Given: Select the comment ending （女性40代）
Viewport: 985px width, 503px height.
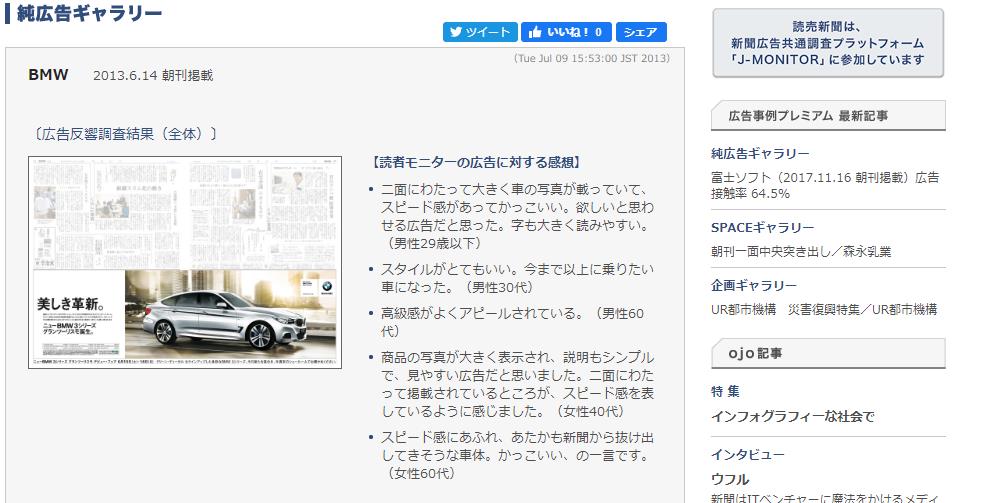Looking at the screenshot, I should pyautogui.click(x=517, y=384).
